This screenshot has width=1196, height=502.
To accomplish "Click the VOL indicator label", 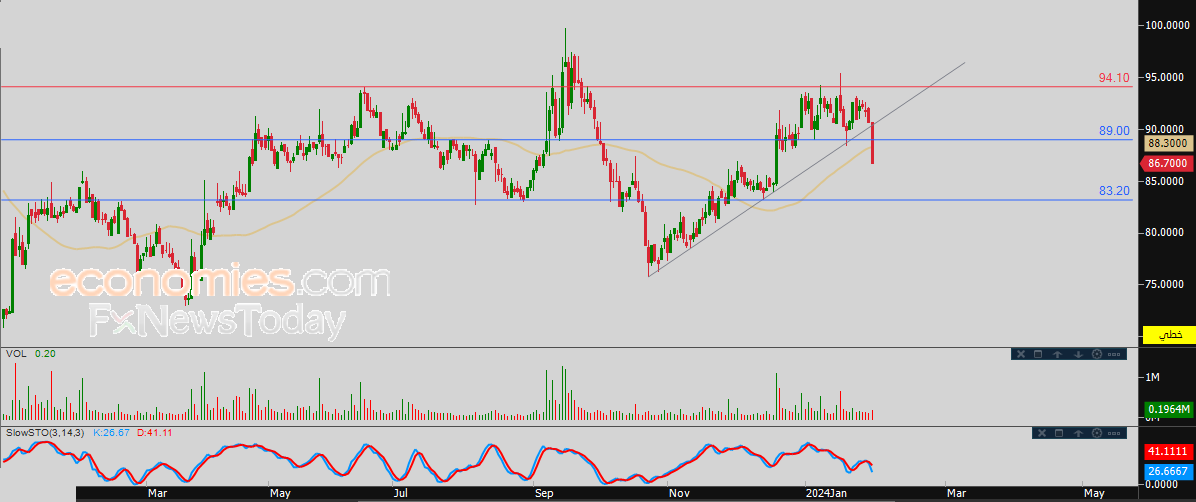I will (x=14, y=354).
